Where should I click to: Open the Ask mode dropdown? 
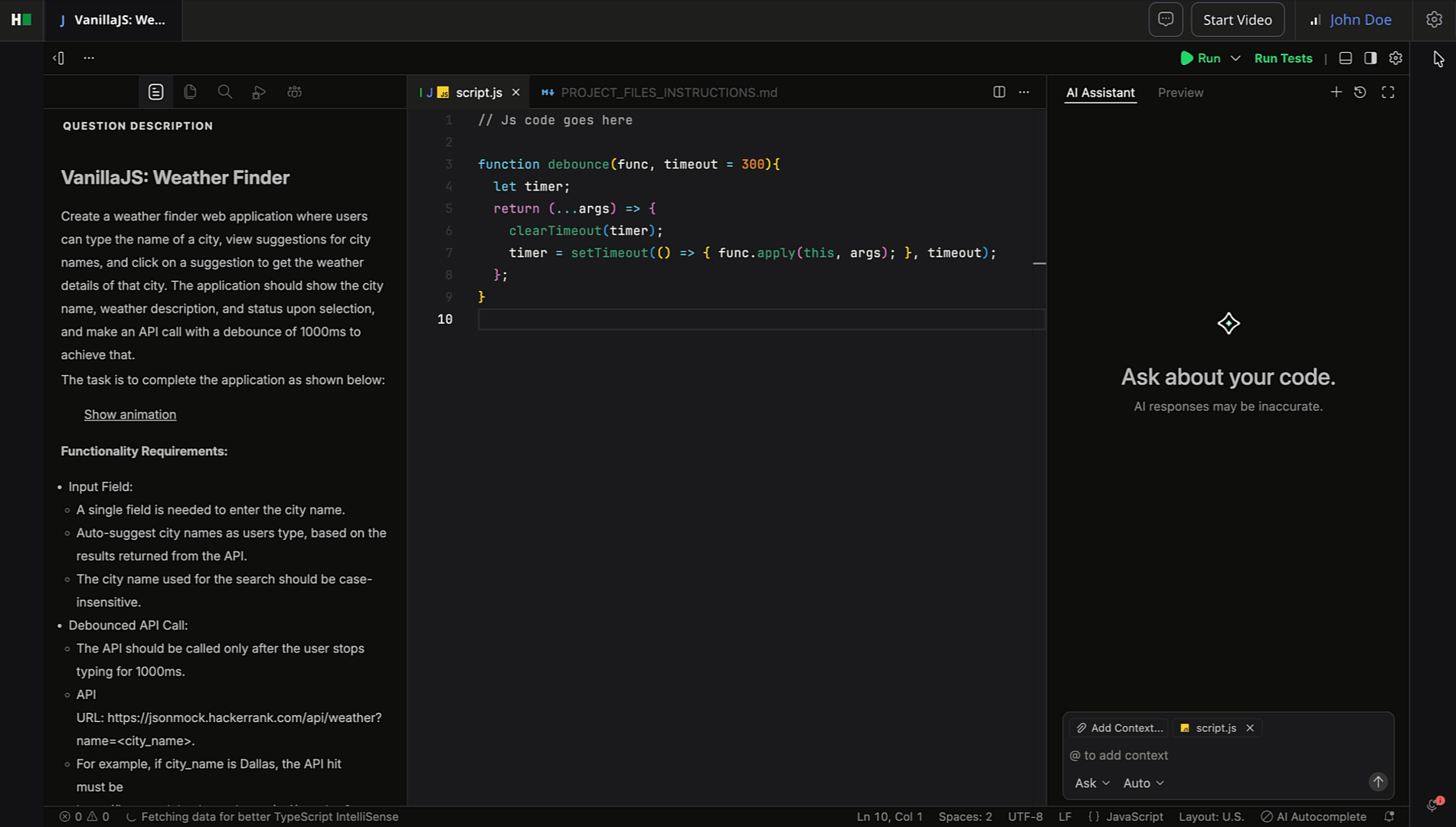pyautogui.click(x=1091, y=783)
